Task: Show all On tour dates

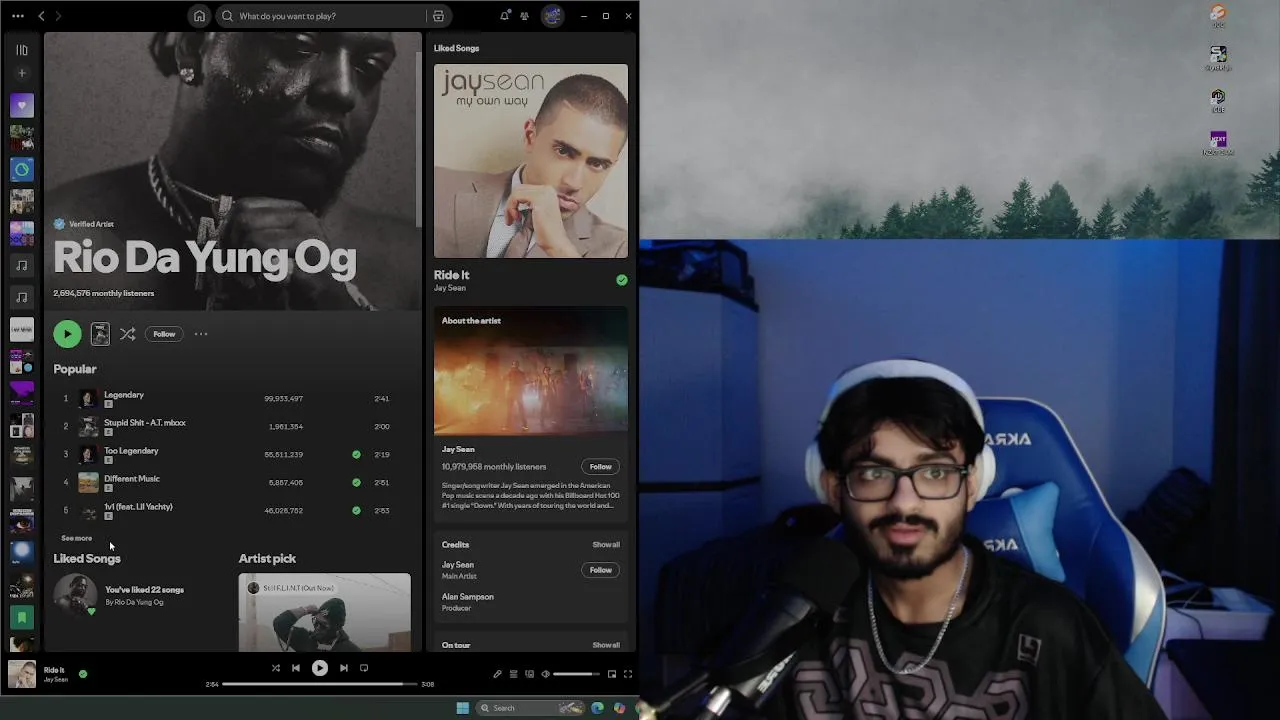Action: pos(606,645)
